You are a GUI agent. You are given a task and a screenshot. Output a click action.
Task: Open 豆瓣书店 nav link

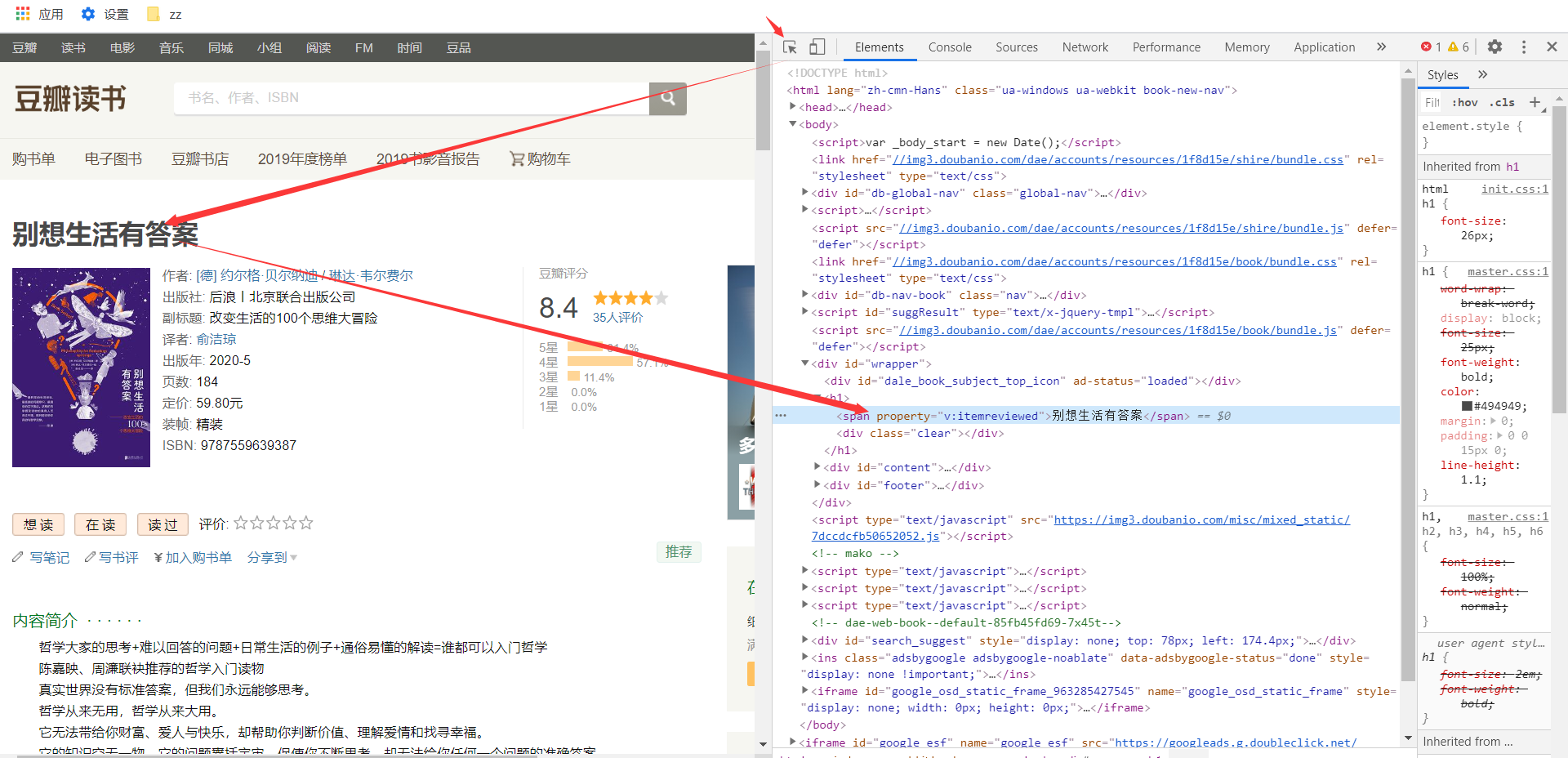pyautogui.click(x=200, y=158)
